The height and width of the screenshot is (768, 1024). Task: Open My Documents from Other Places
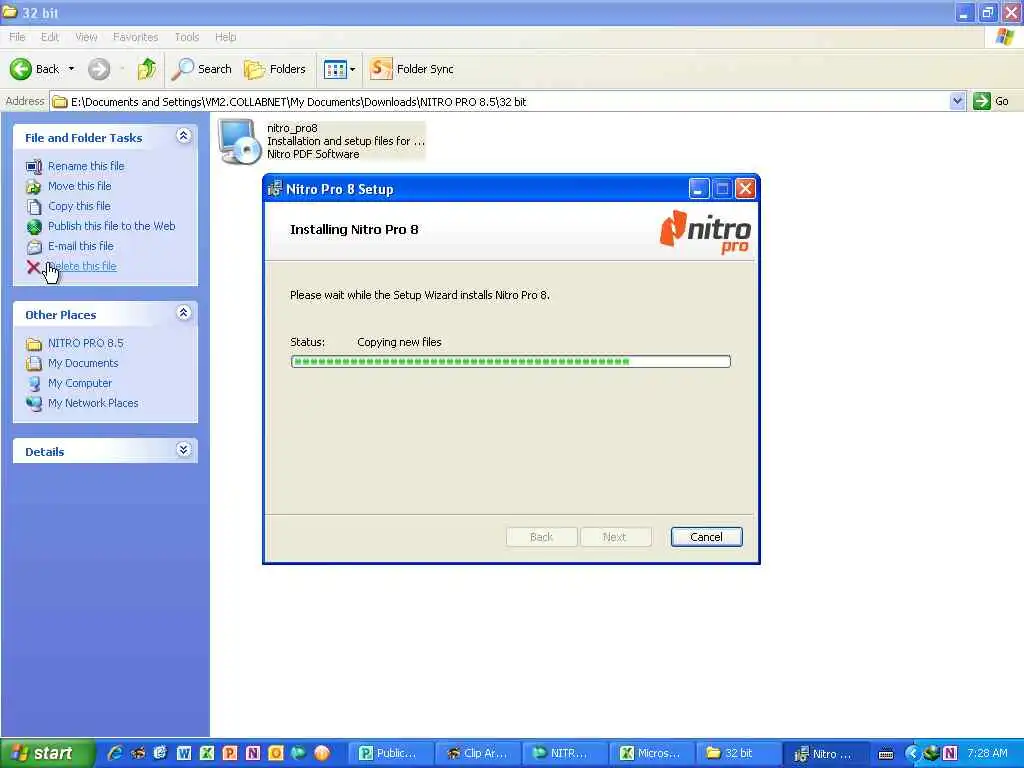coord(83,363)
